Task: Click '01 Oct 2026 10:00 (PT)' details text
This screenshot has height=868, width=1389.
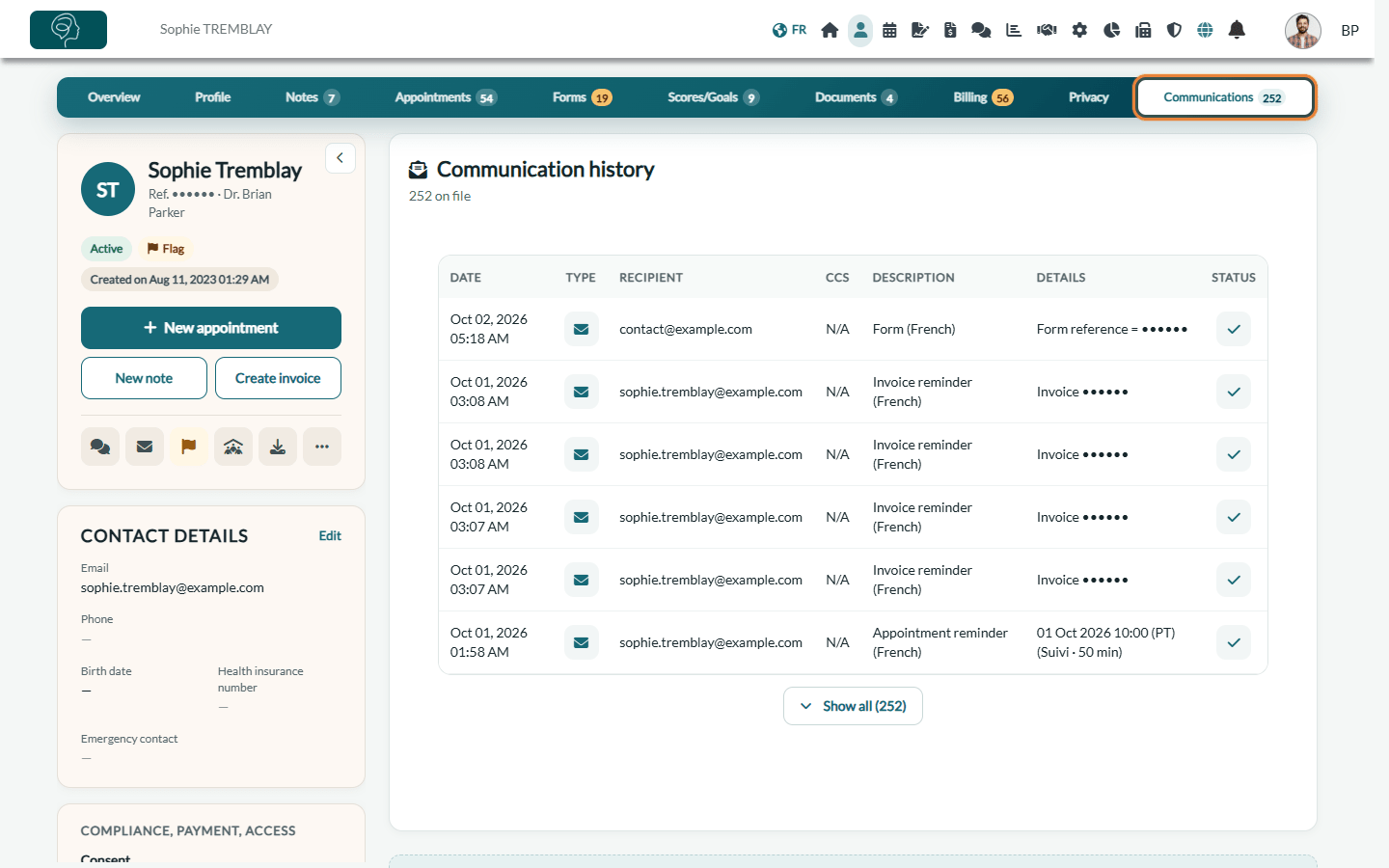Action: (1106, 633)
